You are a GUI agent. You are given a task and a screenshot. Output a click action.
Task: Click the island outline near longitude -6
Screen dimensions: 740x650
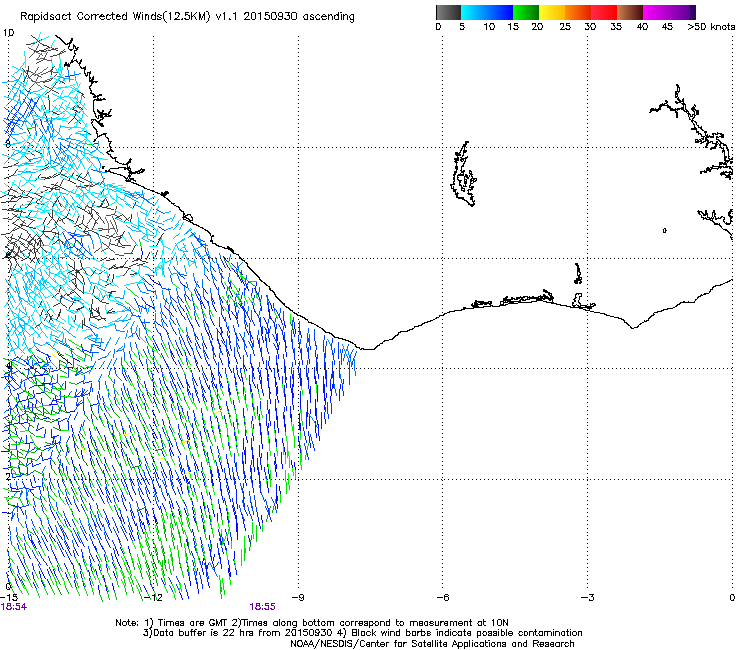[x=463, y=174]
